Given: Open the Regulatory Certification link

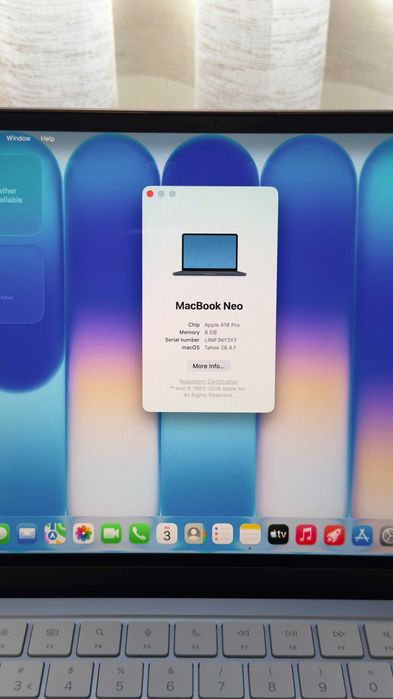Looking at the screenshot, I should pos(209,382).
